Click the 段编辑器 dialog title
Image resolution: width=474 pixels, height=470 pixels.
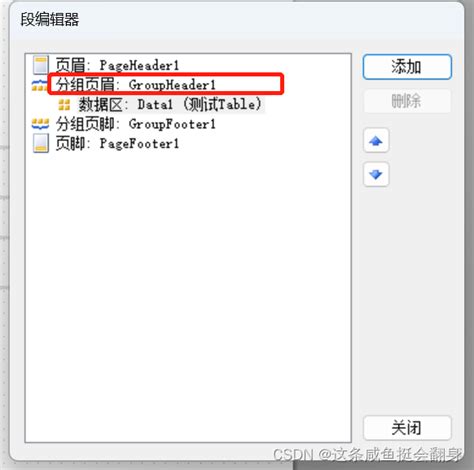[50, 19]
